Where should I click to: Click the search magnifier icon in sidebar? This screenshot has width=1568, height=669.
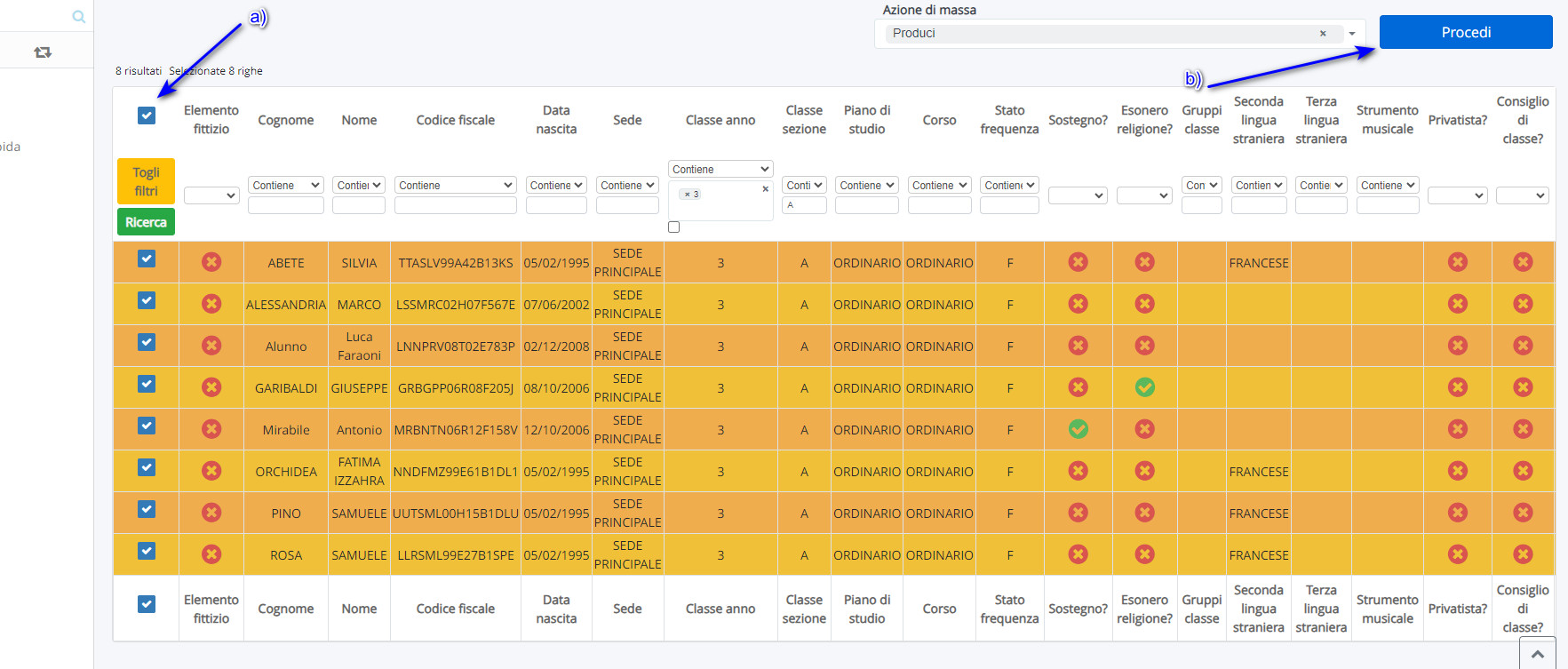[78, 16]
